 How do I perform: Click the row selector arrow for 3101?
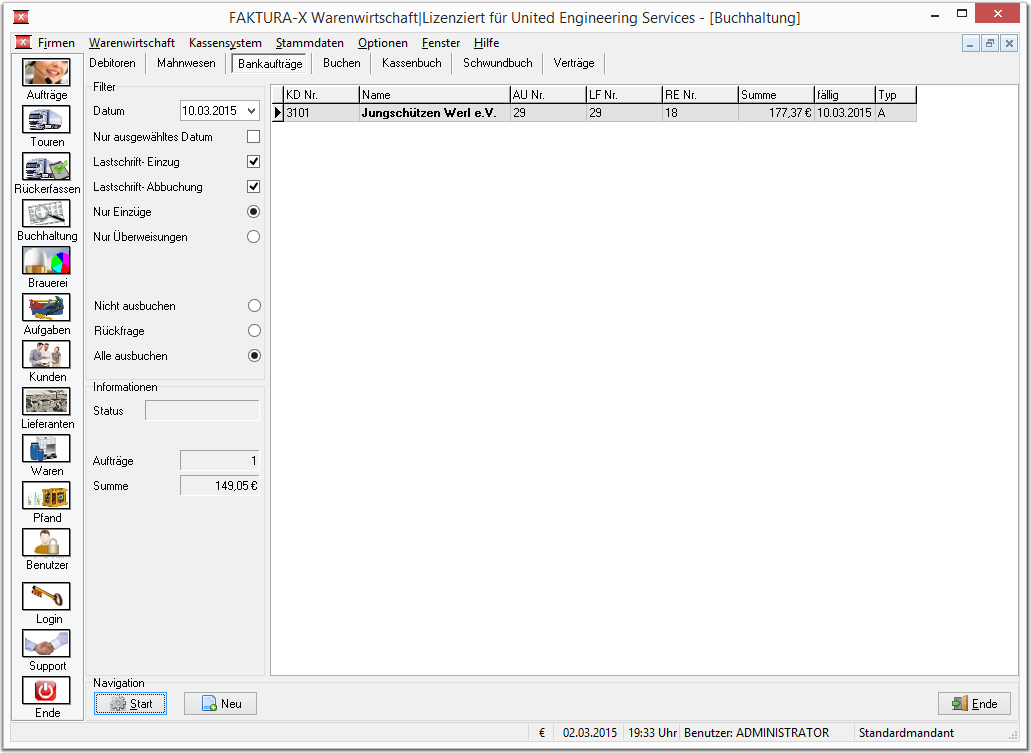277,112
